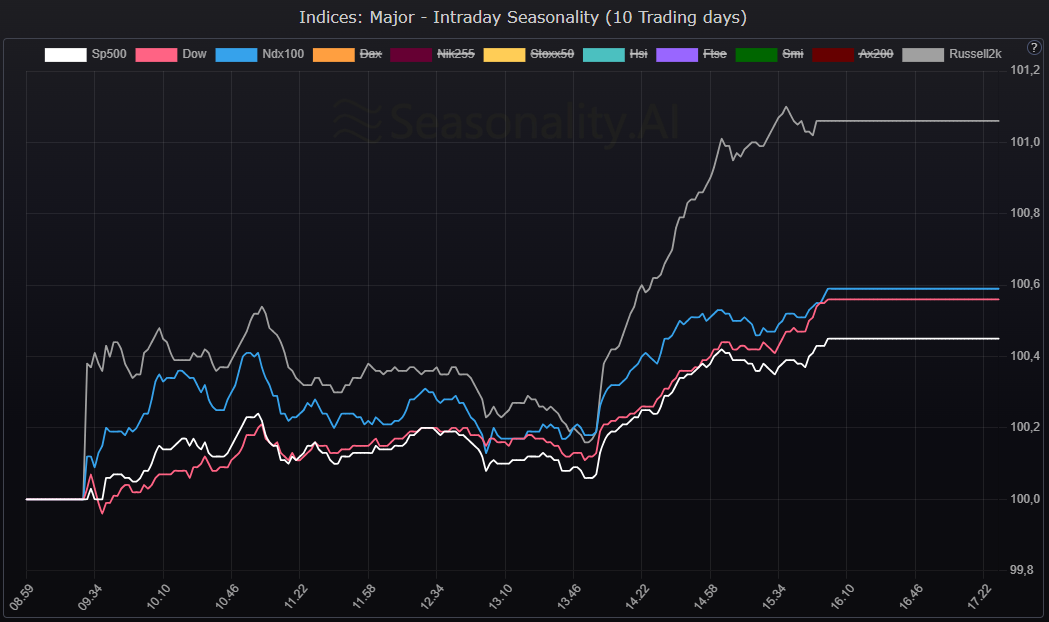Click the 14.58 time axis label

coord(705,597)
